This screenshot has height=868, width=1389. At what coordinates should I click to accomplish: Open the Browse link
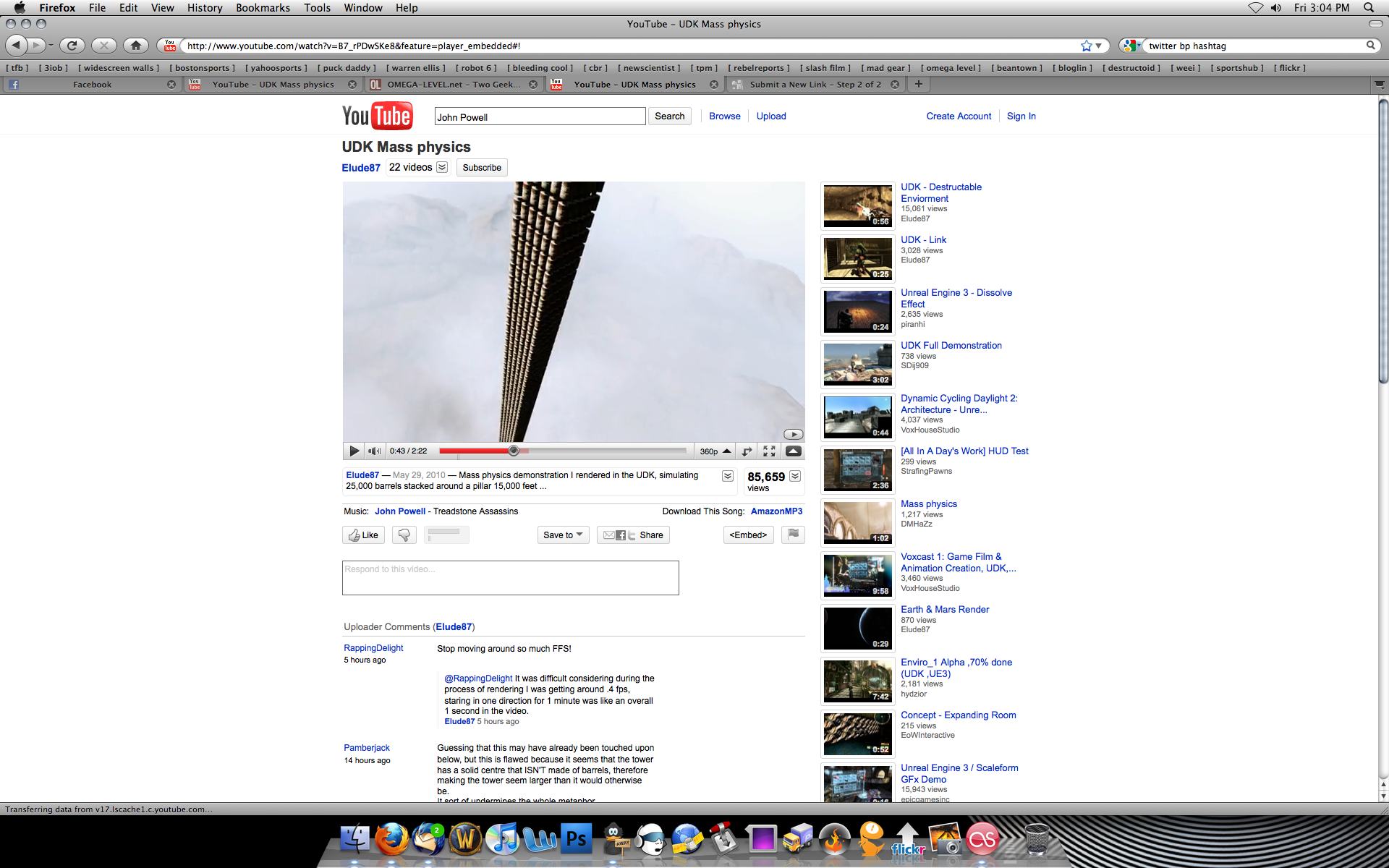[725, 116]
